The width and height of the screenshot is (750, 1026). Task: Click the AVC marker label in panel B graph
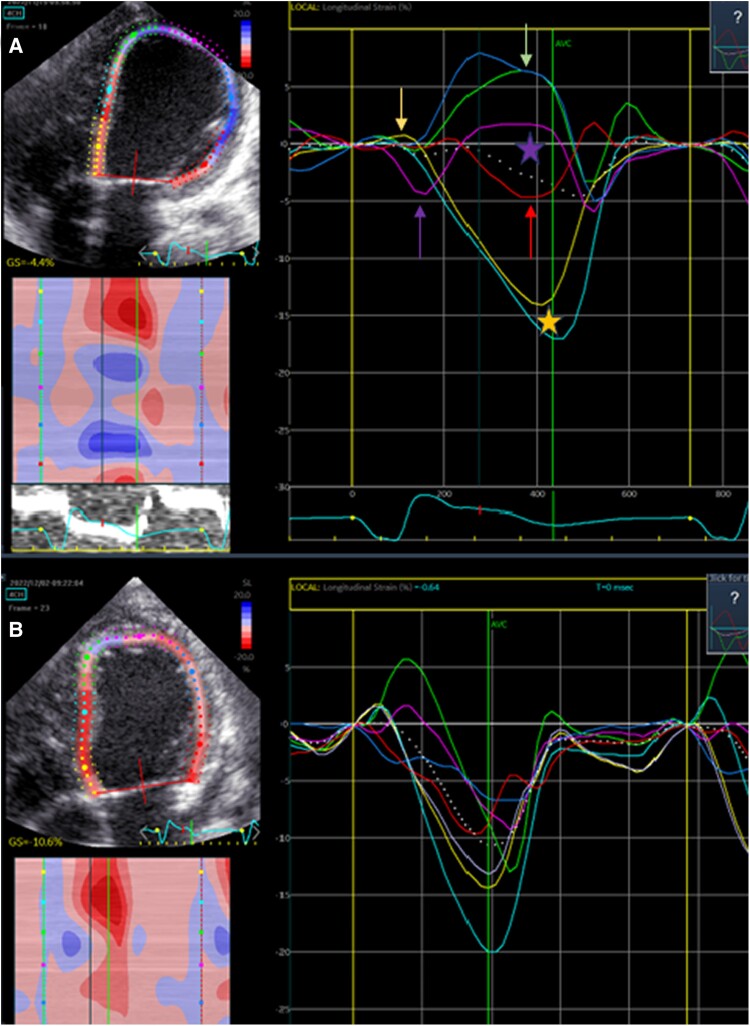pyautogui.click(x=499, y=624)
